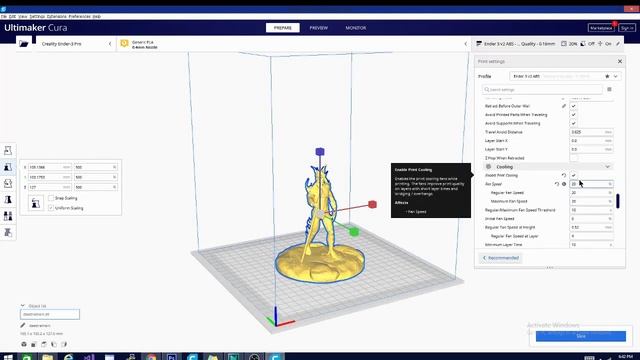Click the Z scale percent input field
640x360 pixels.
click(96, 187)
